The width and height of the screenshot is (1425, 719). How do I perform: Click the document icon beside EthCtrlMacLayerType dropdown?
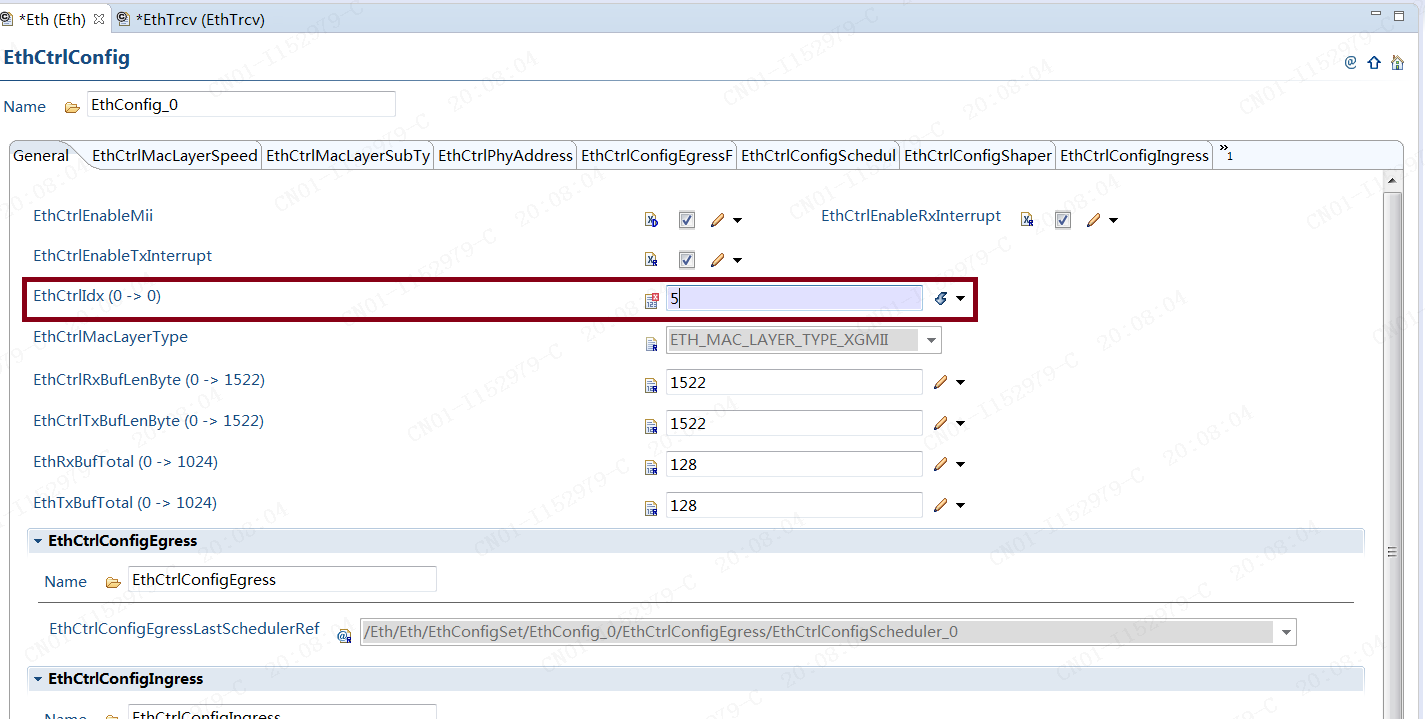[x=651, y=344]
